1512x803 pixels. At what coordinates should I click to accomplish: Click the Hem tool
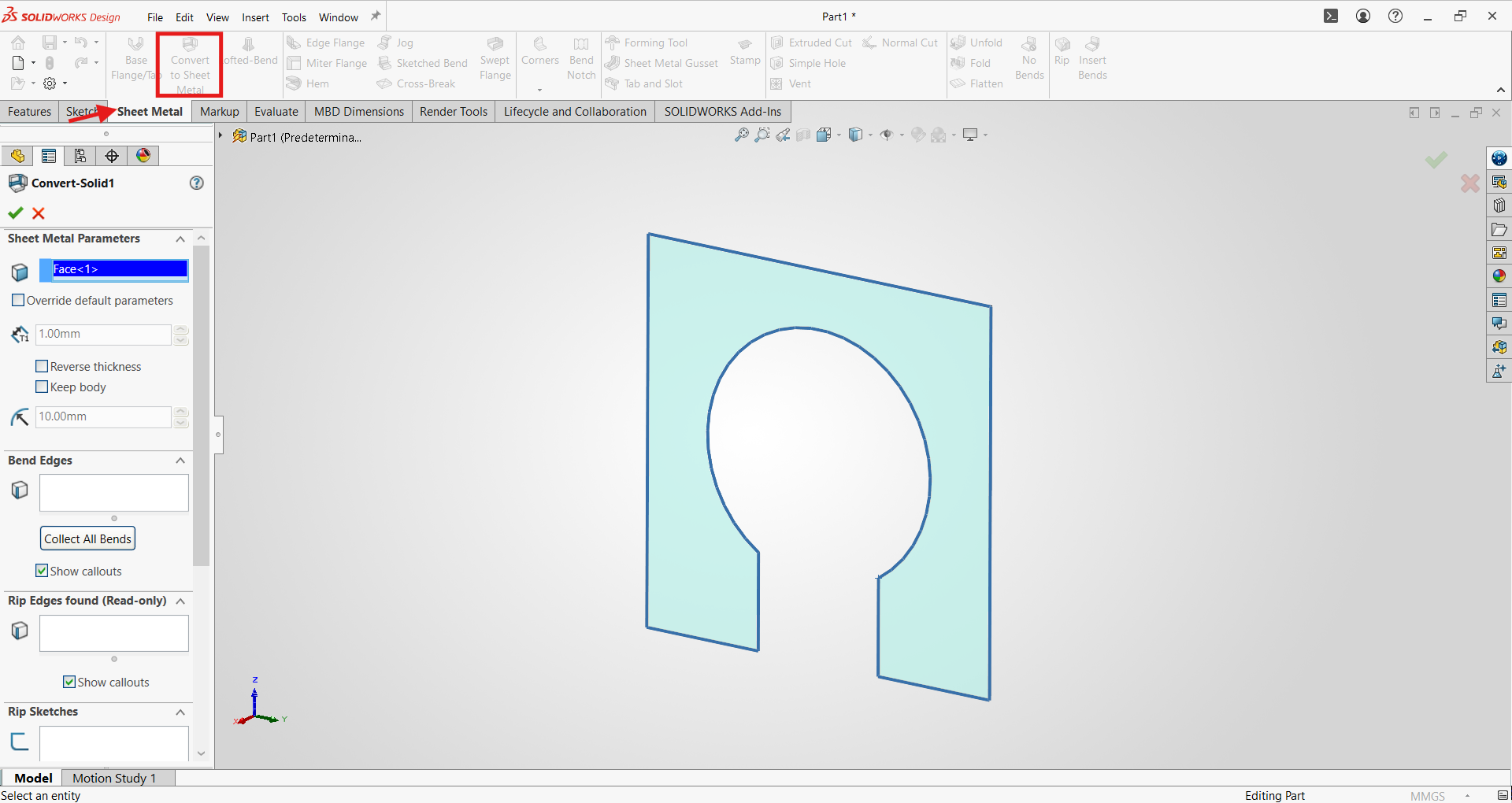pyautogui.click(x=309, y=83)
